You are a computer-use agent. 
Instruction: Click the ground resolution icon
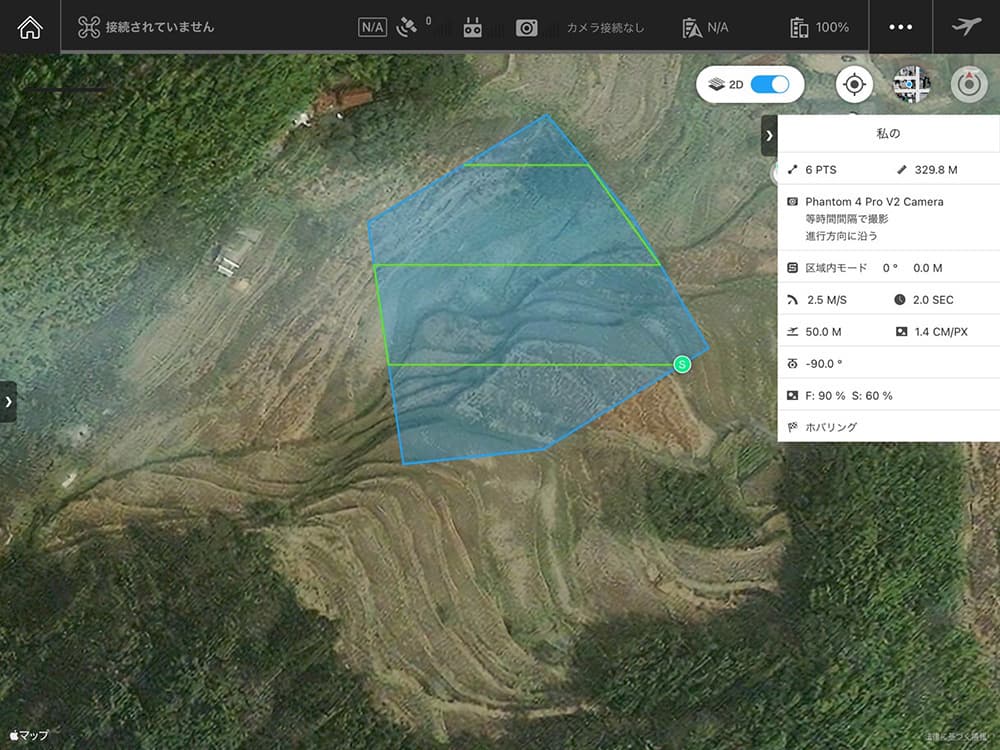pos(901,332)
